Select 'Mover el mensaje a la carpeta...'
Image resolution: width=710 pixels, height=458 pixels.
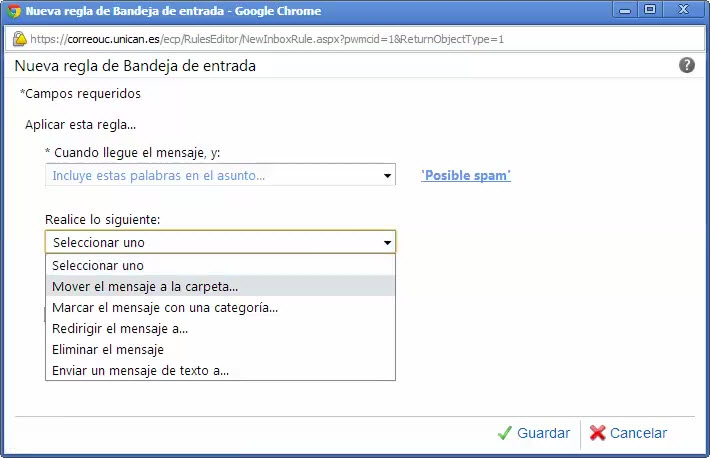(221, 286)
